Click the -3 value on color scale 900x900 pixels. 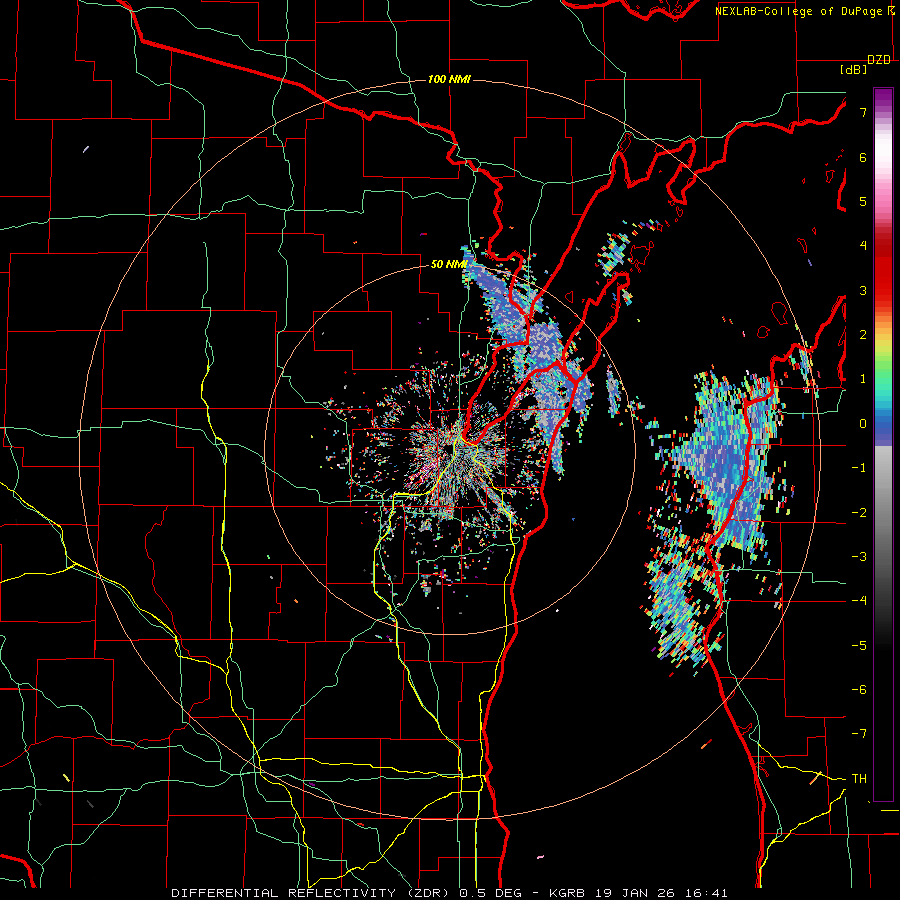[859, 557]
